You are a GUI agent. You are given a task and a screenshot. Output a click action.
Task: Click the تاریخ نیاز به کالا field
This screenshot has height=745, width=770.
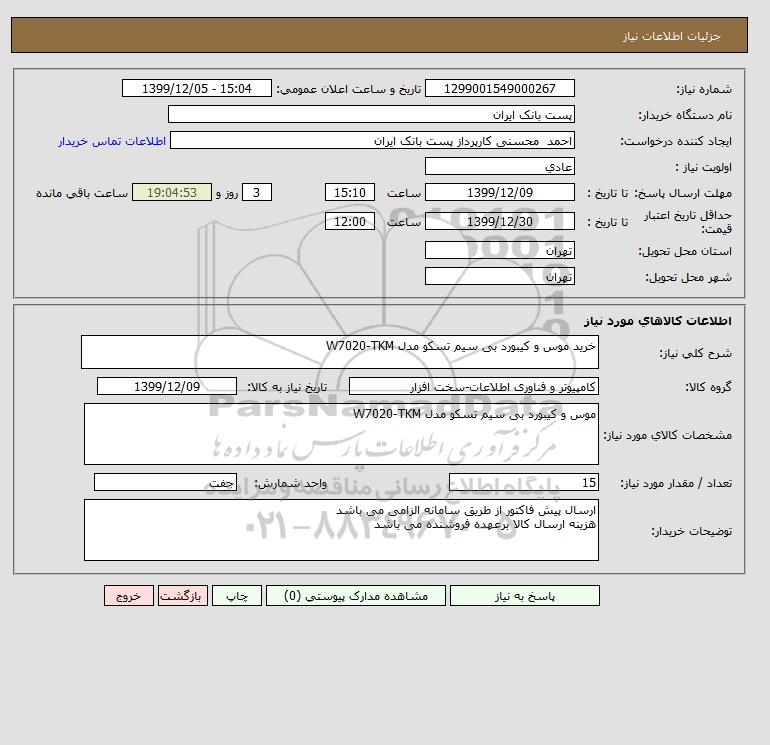pyautogui.click(x=167, y=386)
